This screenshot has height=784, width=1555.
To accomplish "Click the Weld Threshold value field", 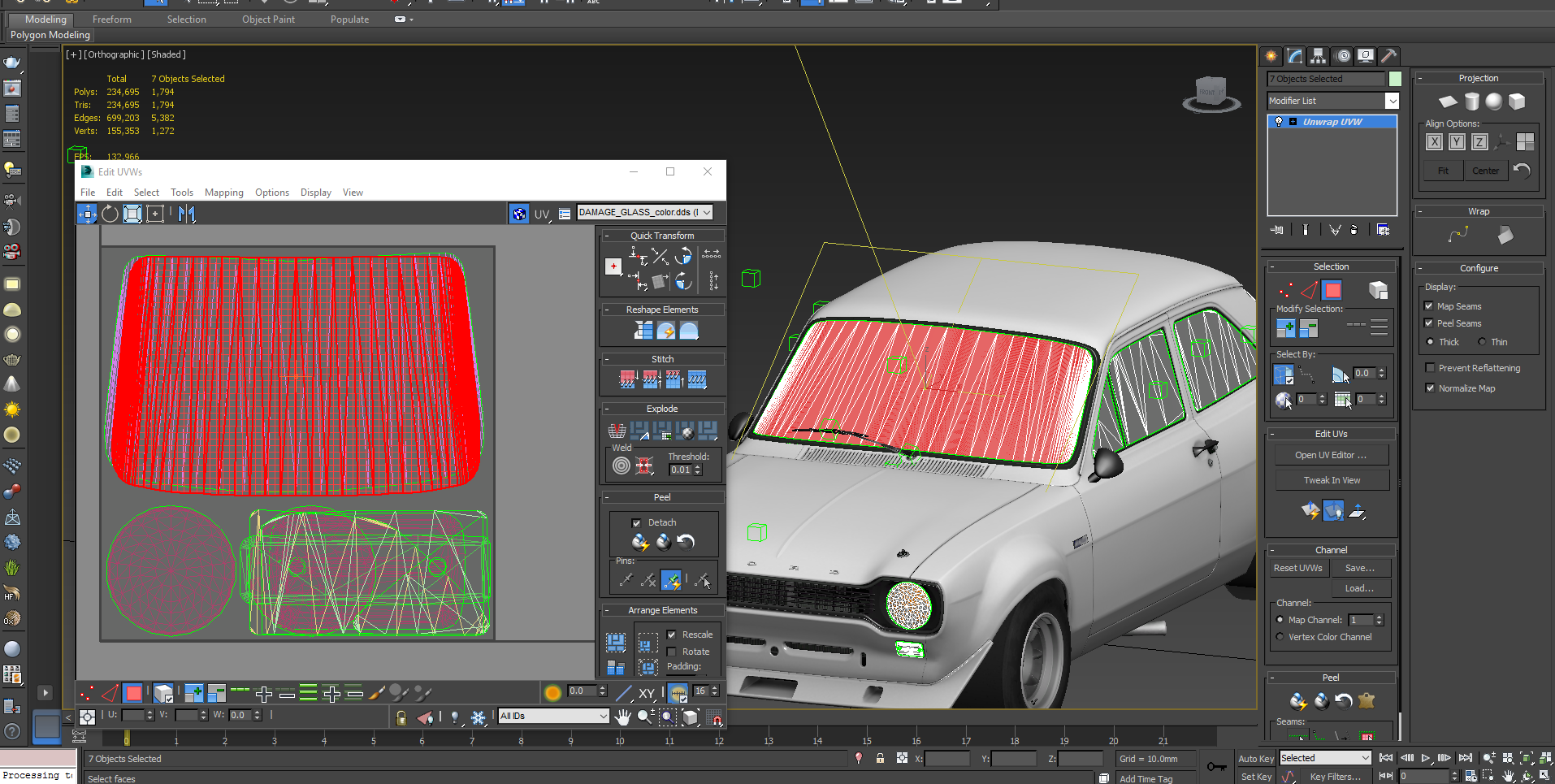I will [681, 470].
